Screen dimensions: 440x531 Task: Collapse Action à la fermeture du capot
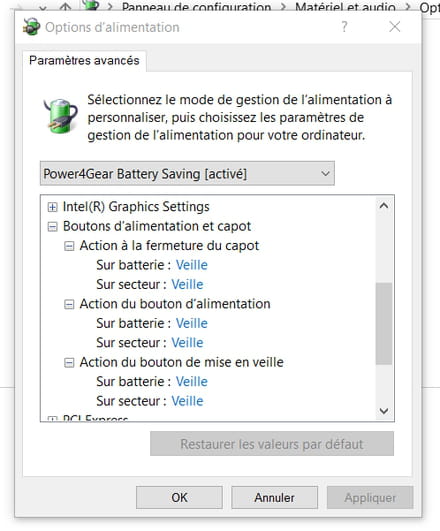(x=69, y=246)
